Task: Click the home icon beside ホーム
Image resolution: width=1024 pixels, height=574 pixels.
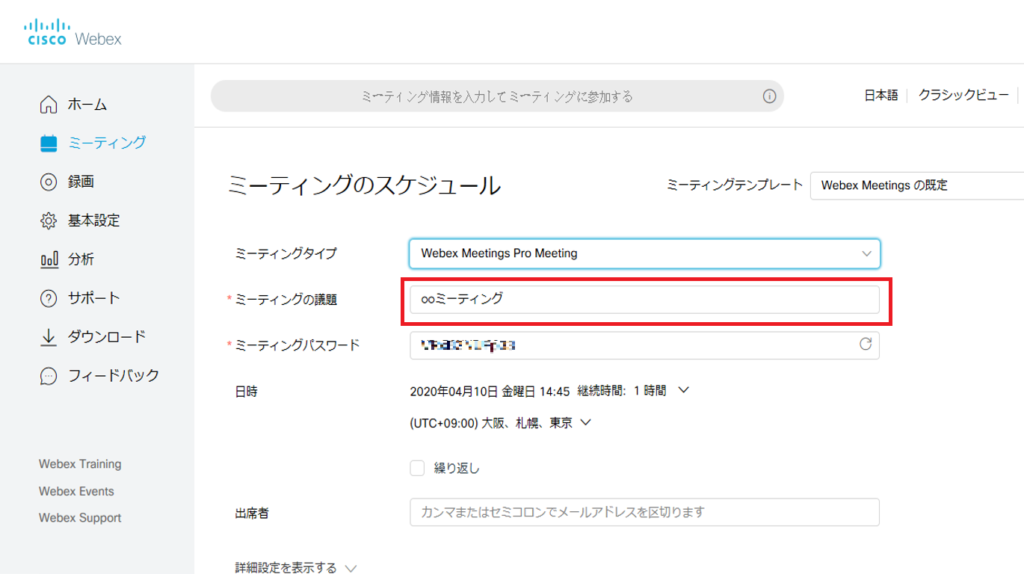Action: click(48, 104)
